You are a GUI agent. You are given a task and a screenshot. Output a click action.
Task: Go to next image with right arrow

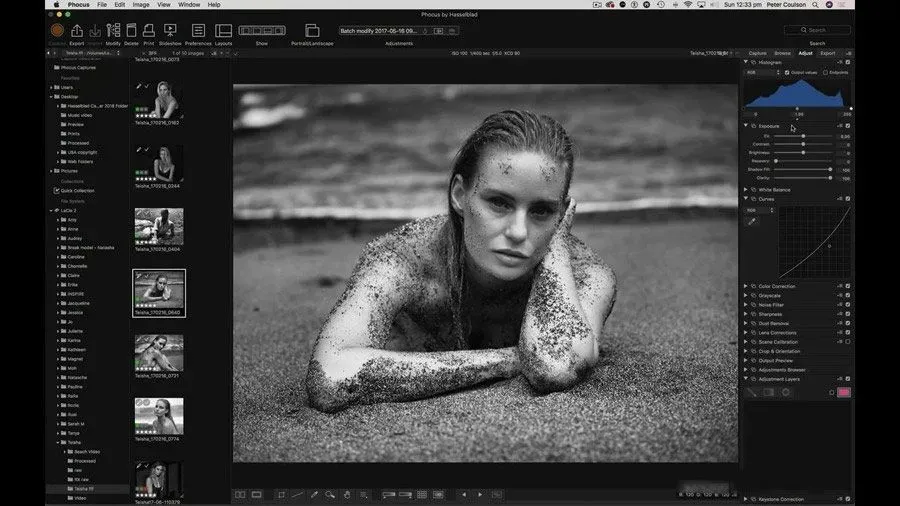pyautogui.click(x=480, y=495)
